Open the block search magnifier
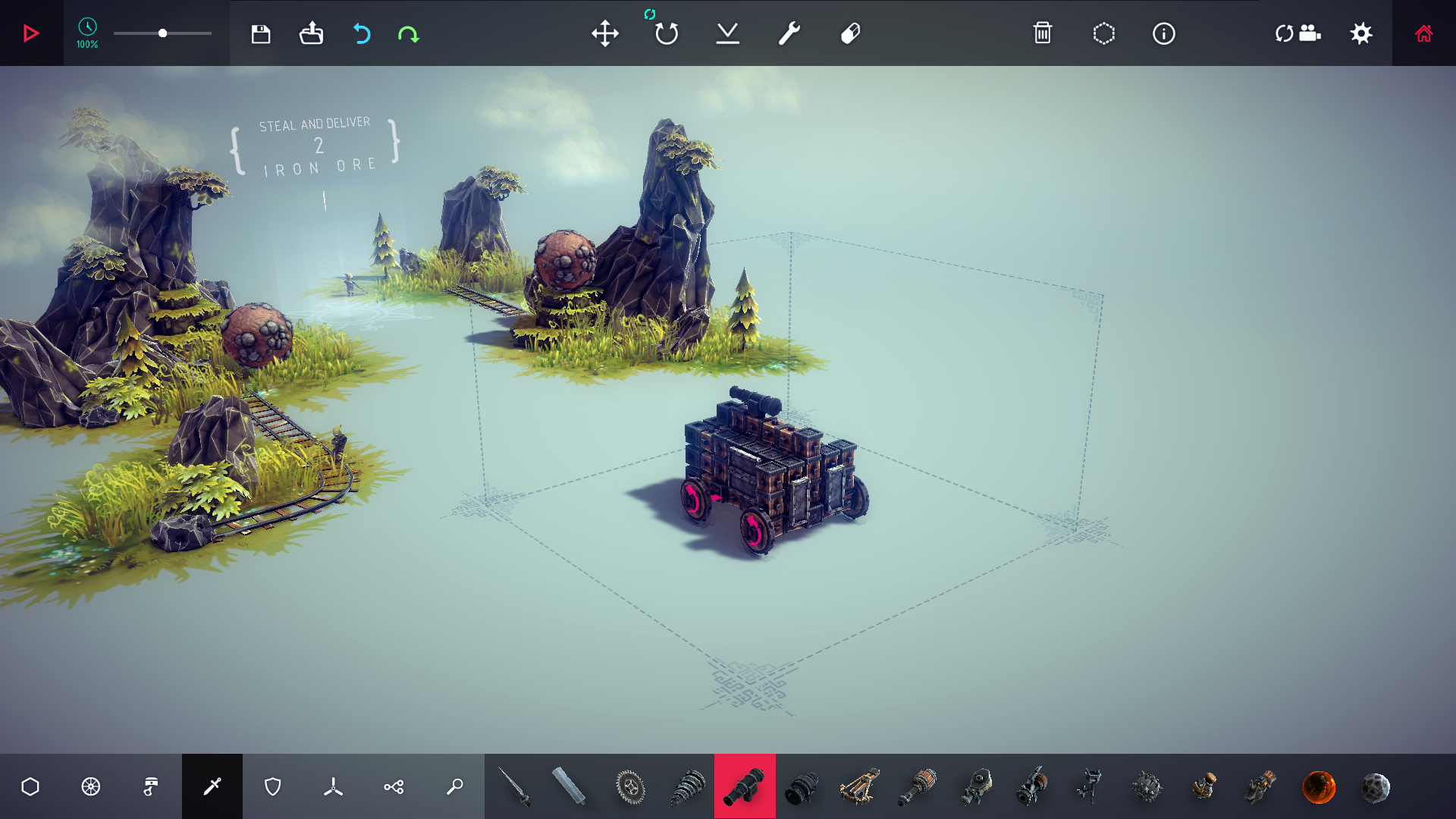This screenshot has width=1456, height=819. (x=455, y=786)
